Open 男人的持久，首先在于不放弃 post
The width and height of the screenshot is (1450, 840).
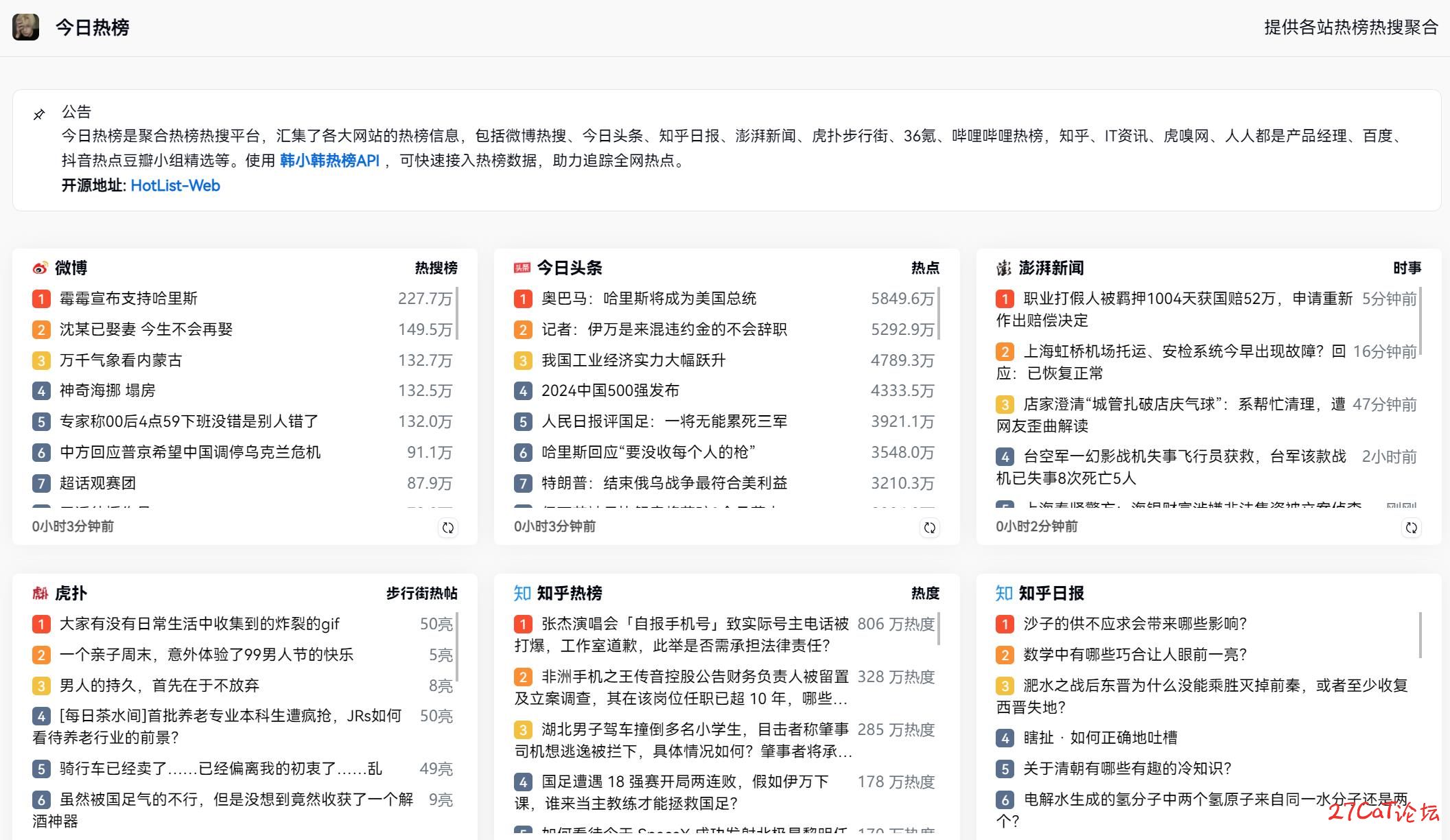coord(159,686)
